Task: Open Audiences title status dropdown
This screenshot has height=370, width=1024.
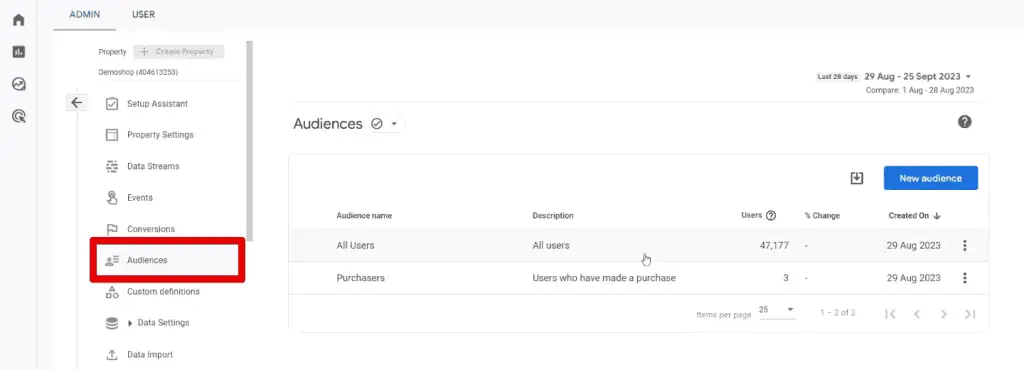Action: [394, 124]
